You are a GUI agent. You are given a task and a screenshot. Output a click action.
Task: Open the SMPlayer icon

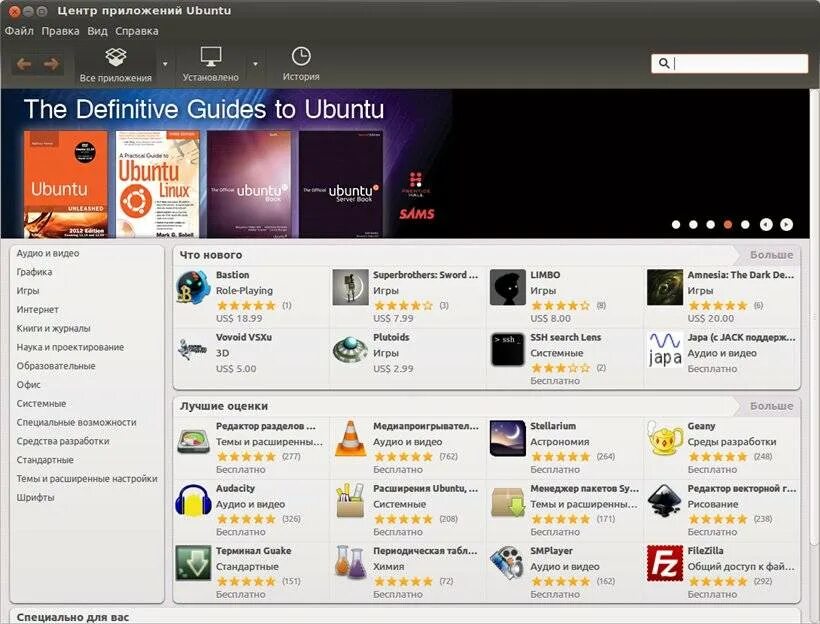508,563
